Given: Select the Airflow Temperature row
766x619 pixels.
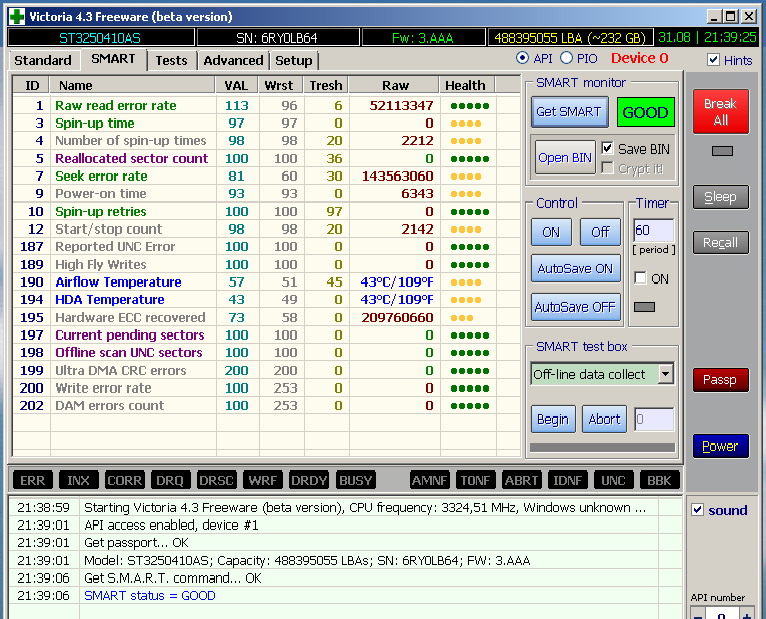Looking at the screenshot, I should (x=266, y=282).
